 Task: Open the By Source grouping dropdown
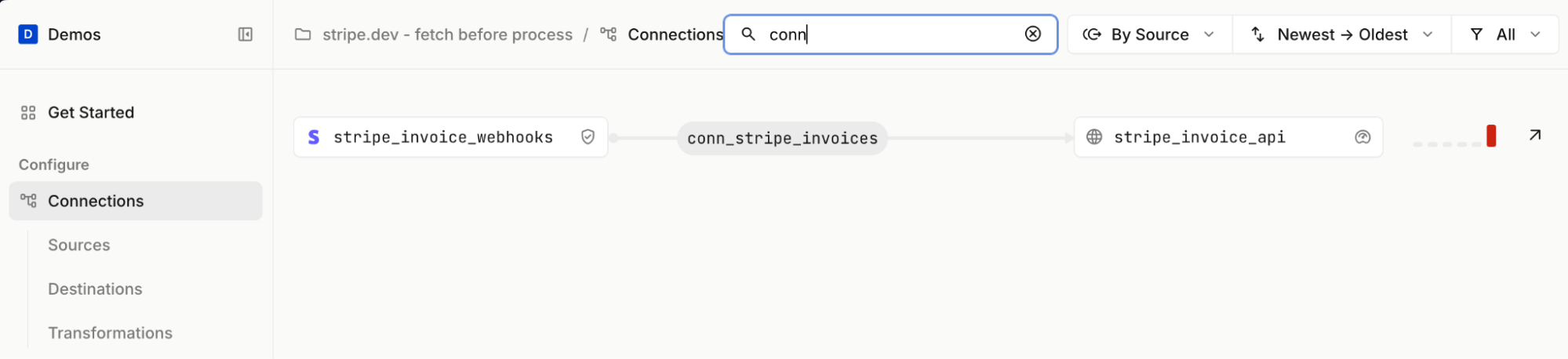[x=1149, y=34]
